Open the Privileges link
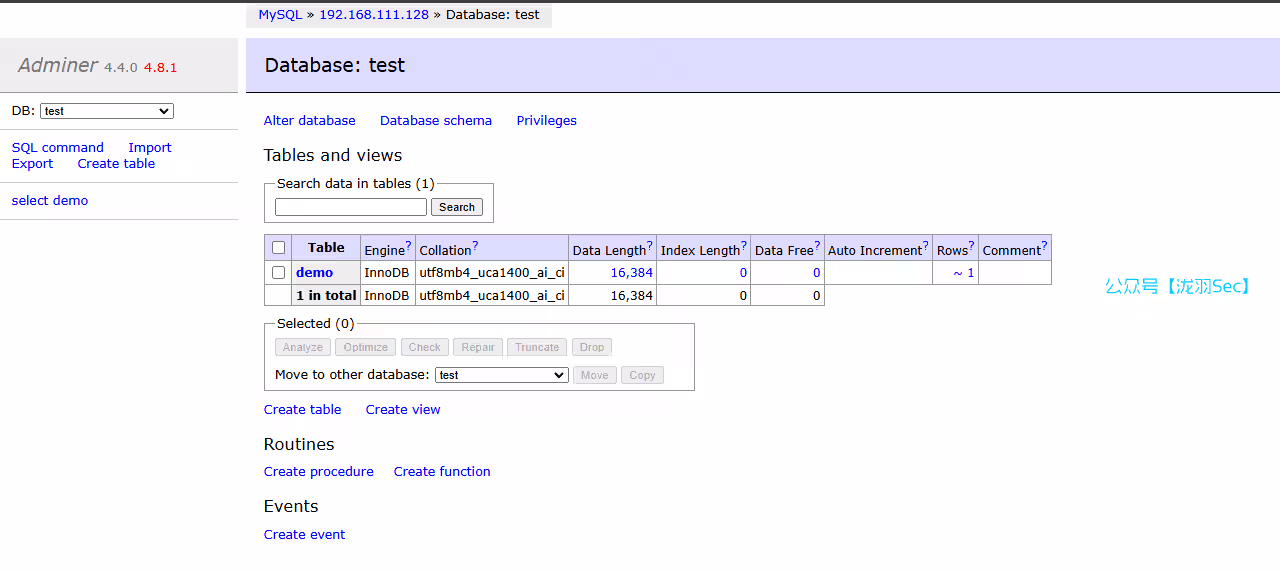Image resolution: width=1280 pixels, height=571 pixels. 546,120
